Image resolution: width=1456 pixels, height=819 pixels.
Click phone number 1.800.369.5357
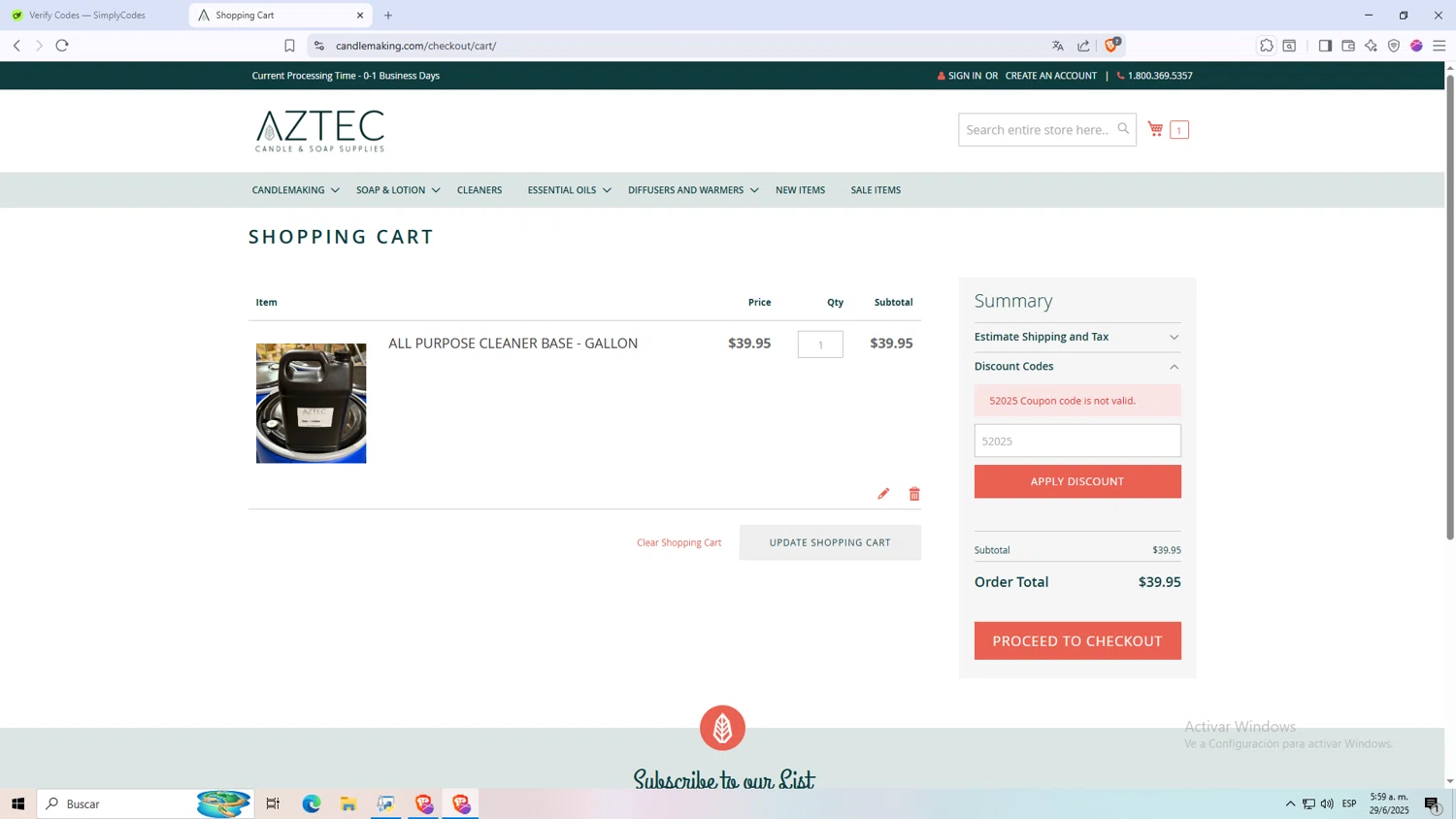click(x=1159, y=76)
